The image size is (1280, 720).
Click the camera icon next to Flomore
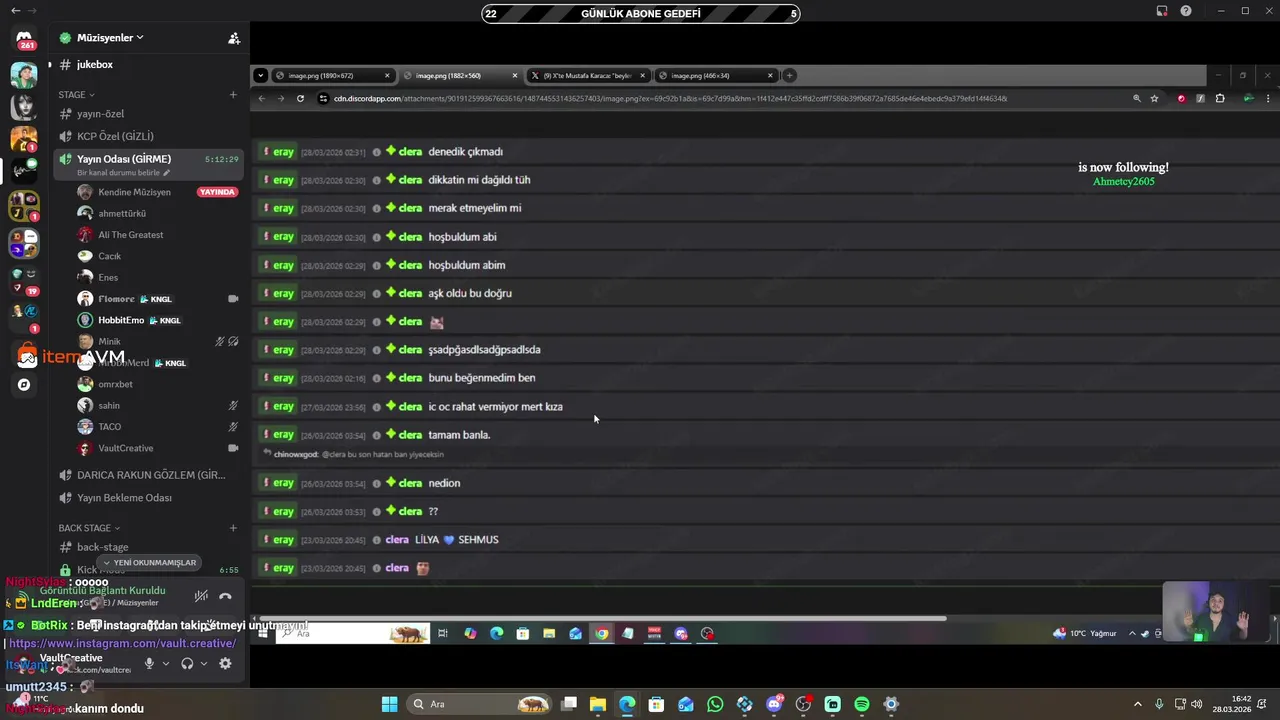point(233,299)
